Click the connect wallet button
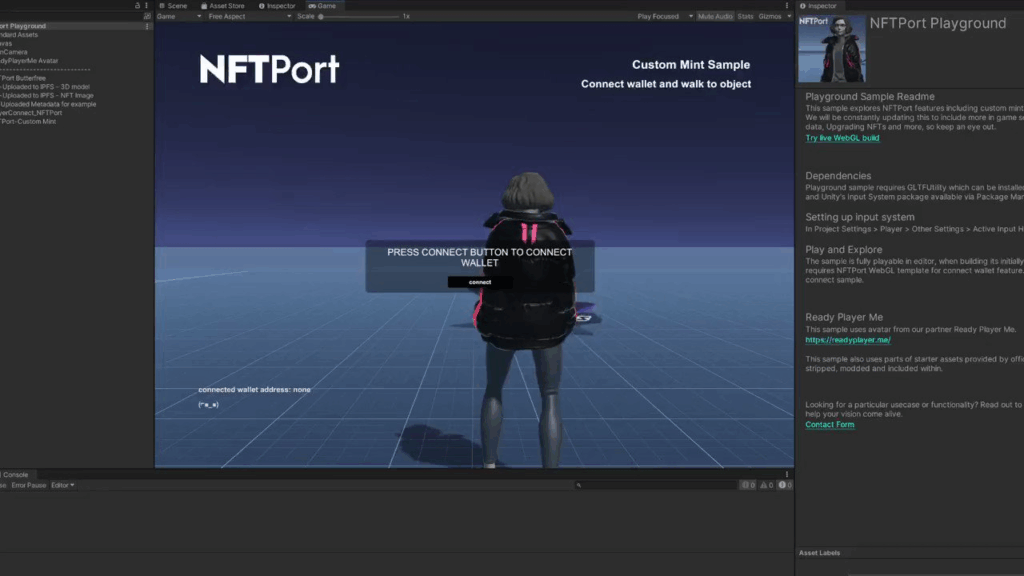 pos(479,282)
